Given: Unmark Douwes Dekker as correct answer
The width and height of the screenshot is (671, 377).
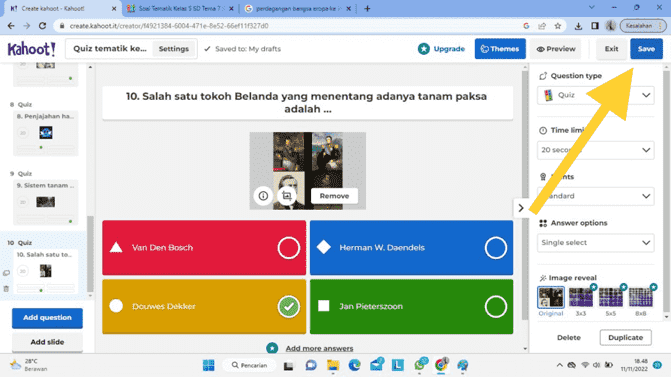Looking at the screenshot, I should click(x=288, y=306).
